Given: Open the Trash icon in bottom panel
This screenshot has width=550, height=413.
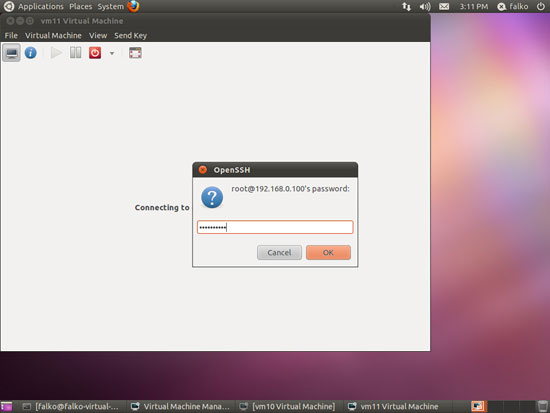Looking at the screenshot, I should (543, 406).
